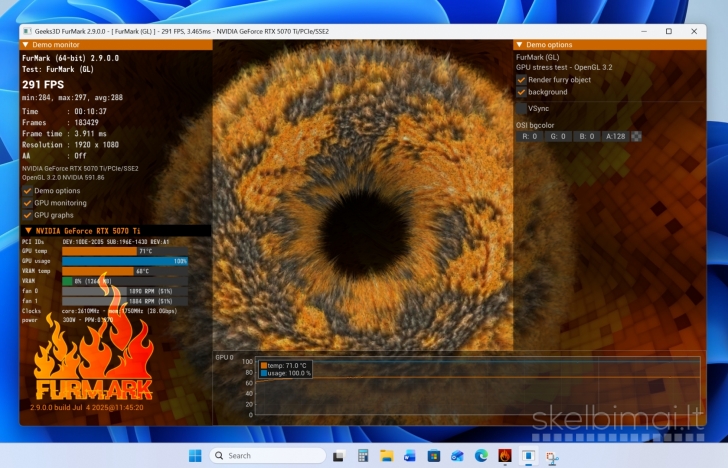Launch Microsoft Store from the taskbar
The width and height of the screenshot is (728, 468).
(x=434, y=455)
